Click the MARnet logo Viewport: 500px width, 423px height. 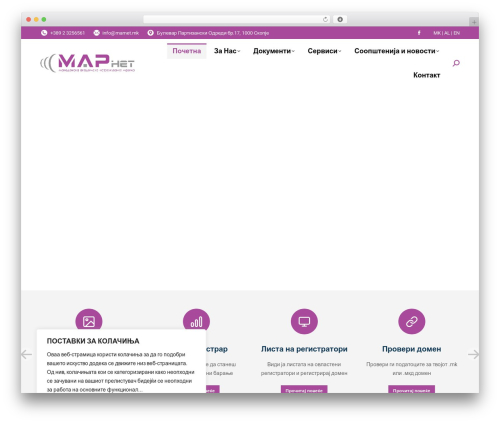pyautogui.click(x=87, y=63)
